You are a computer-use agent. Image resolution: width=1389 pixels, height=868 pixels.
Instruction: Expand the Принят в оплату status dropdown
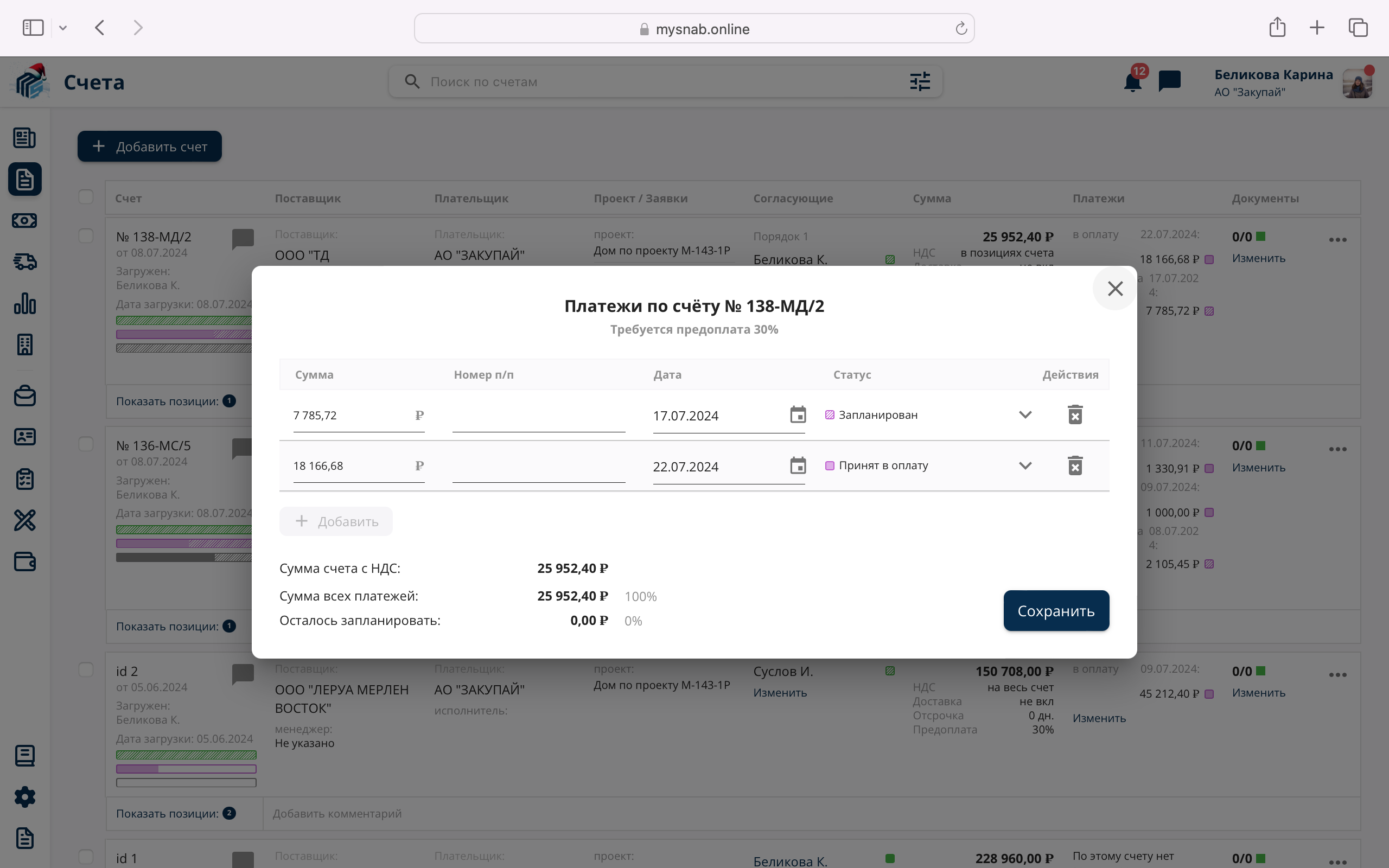point(1025,465)
